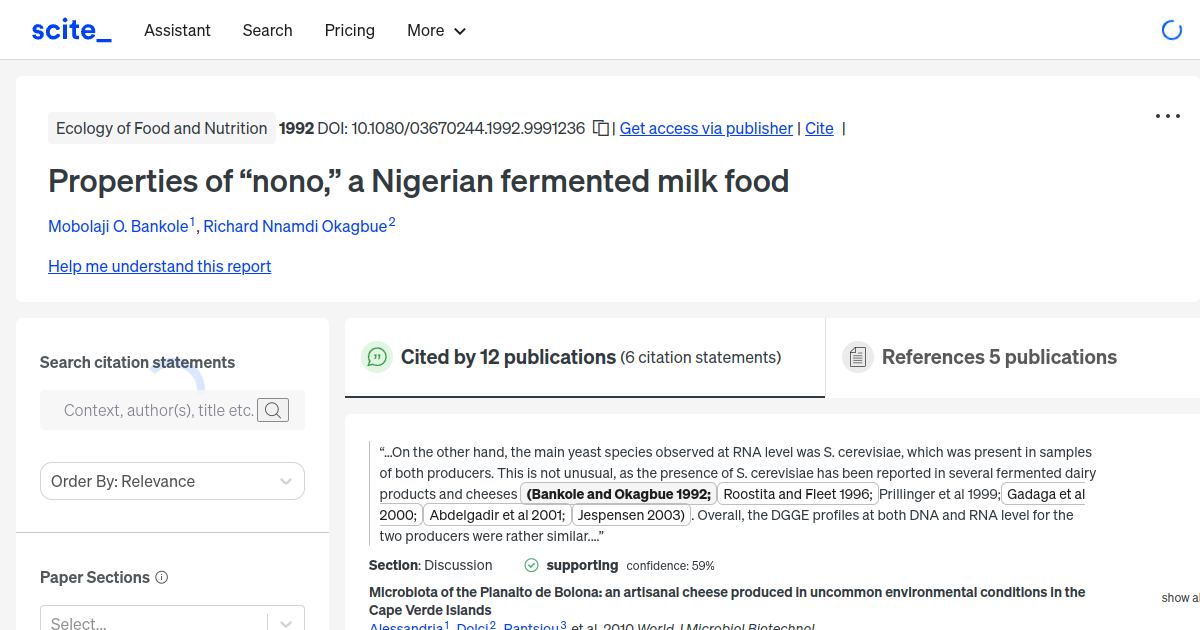Click the loading spinner in top right corner

coord(1171,30)
